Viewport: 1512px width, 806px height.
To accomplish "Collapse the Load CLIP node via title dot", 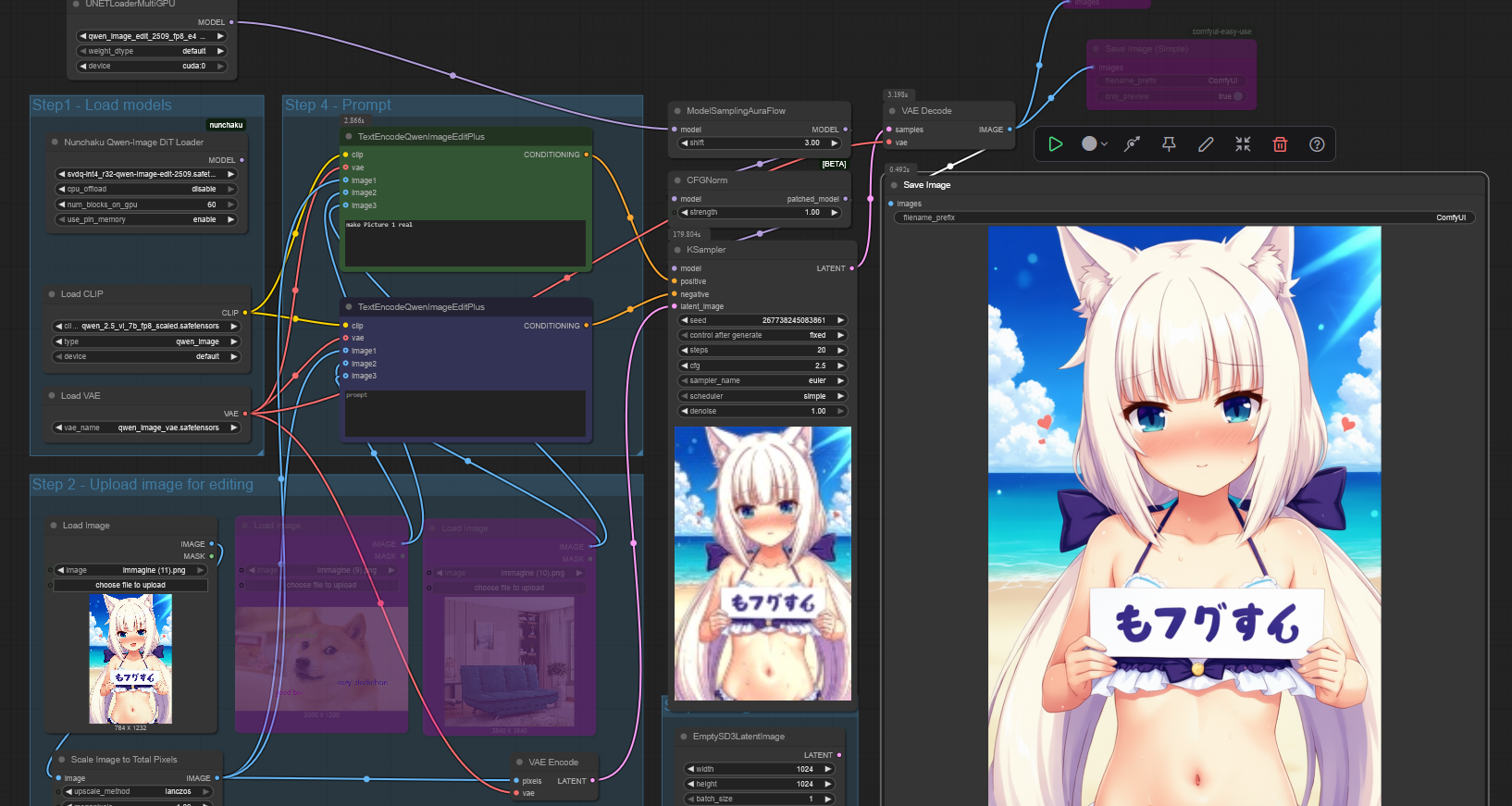I will tap(52, 294).
